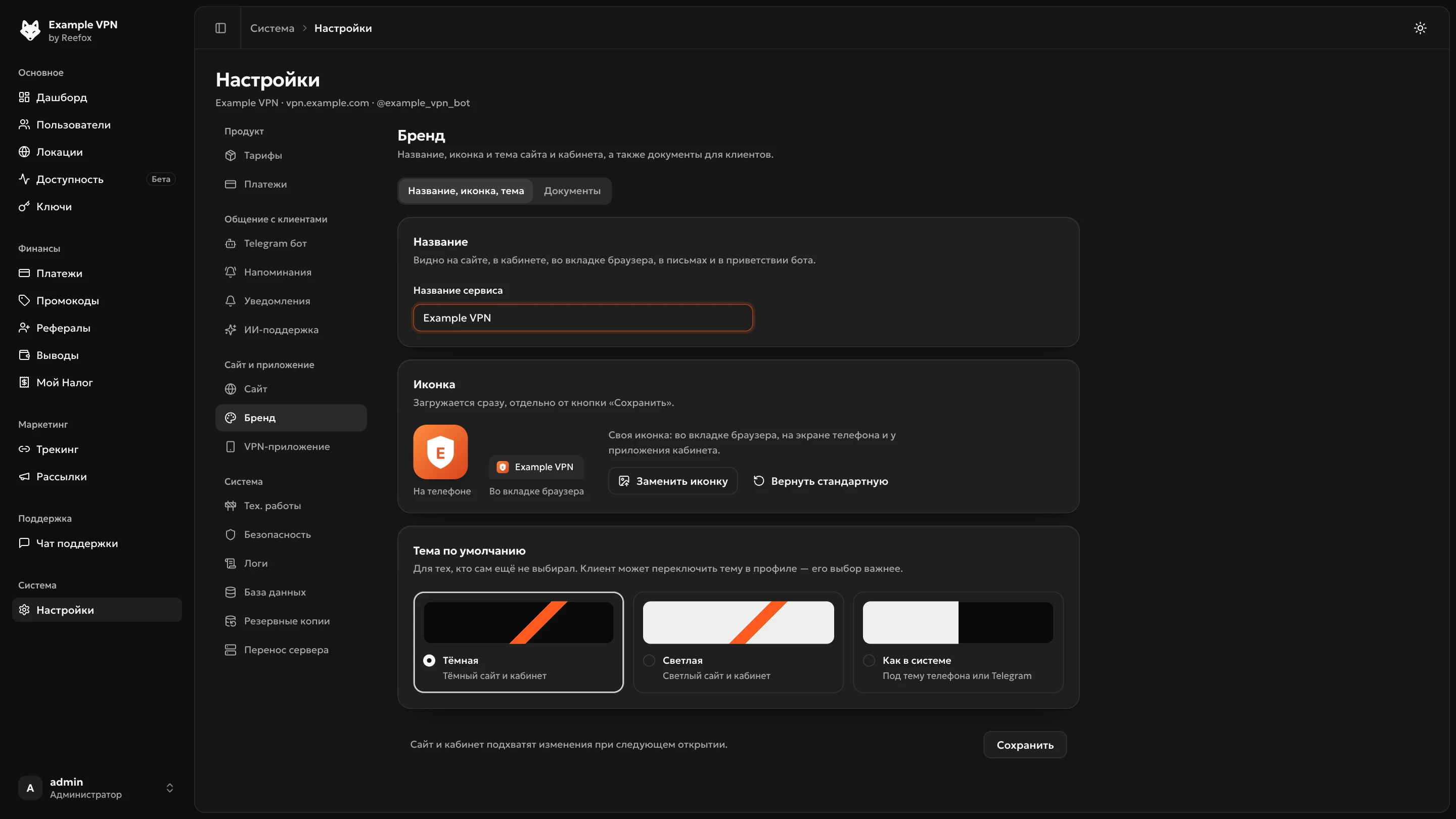The height and width of the screenshot is (819, 1456).
Task: Open Dashboard via the Дашборд grid icon
Action: coord(24,97)
